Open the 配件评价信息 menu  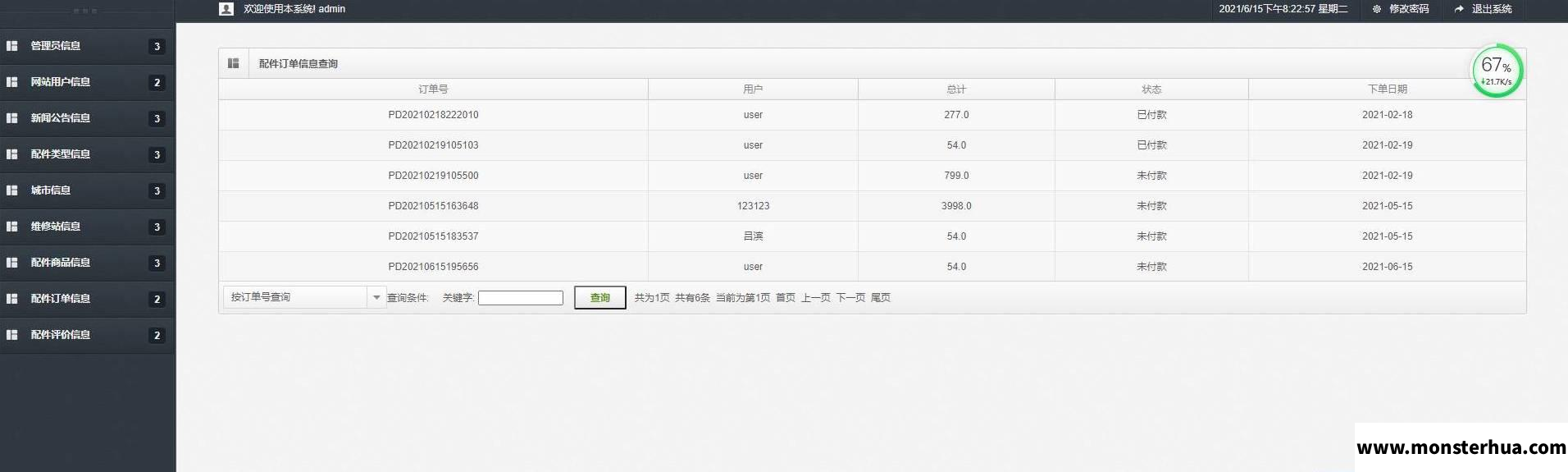(87, 335)
